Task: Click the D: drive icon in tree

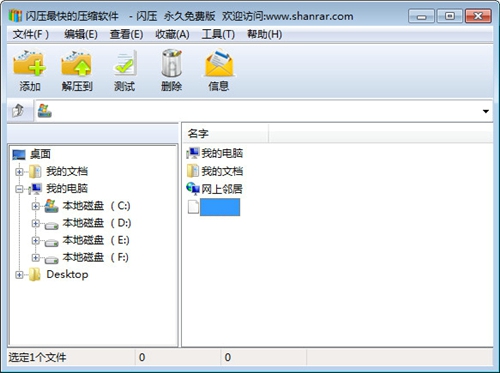Action: pos(52,225)
